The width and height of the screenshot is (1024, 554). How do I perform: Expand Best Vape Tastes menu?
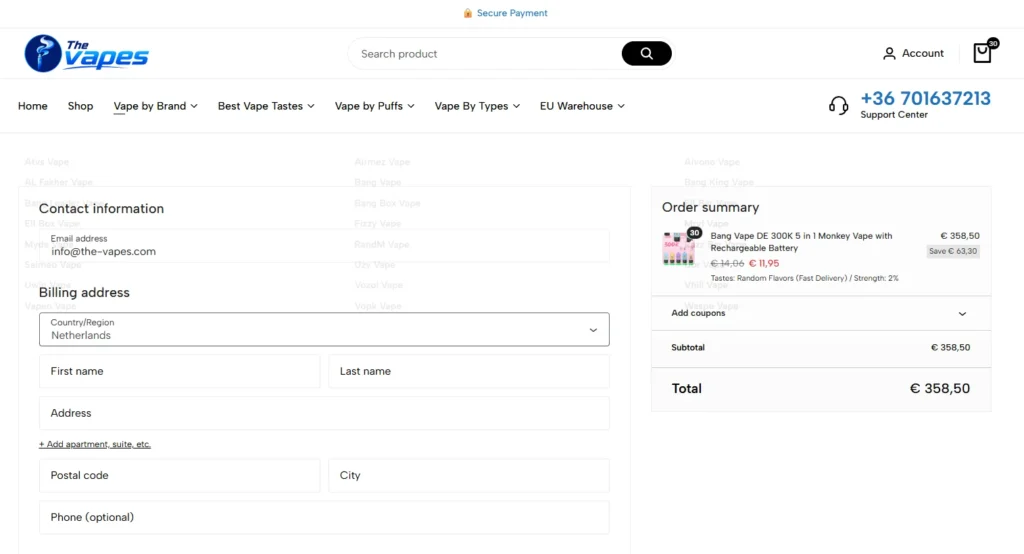(266, 106)
